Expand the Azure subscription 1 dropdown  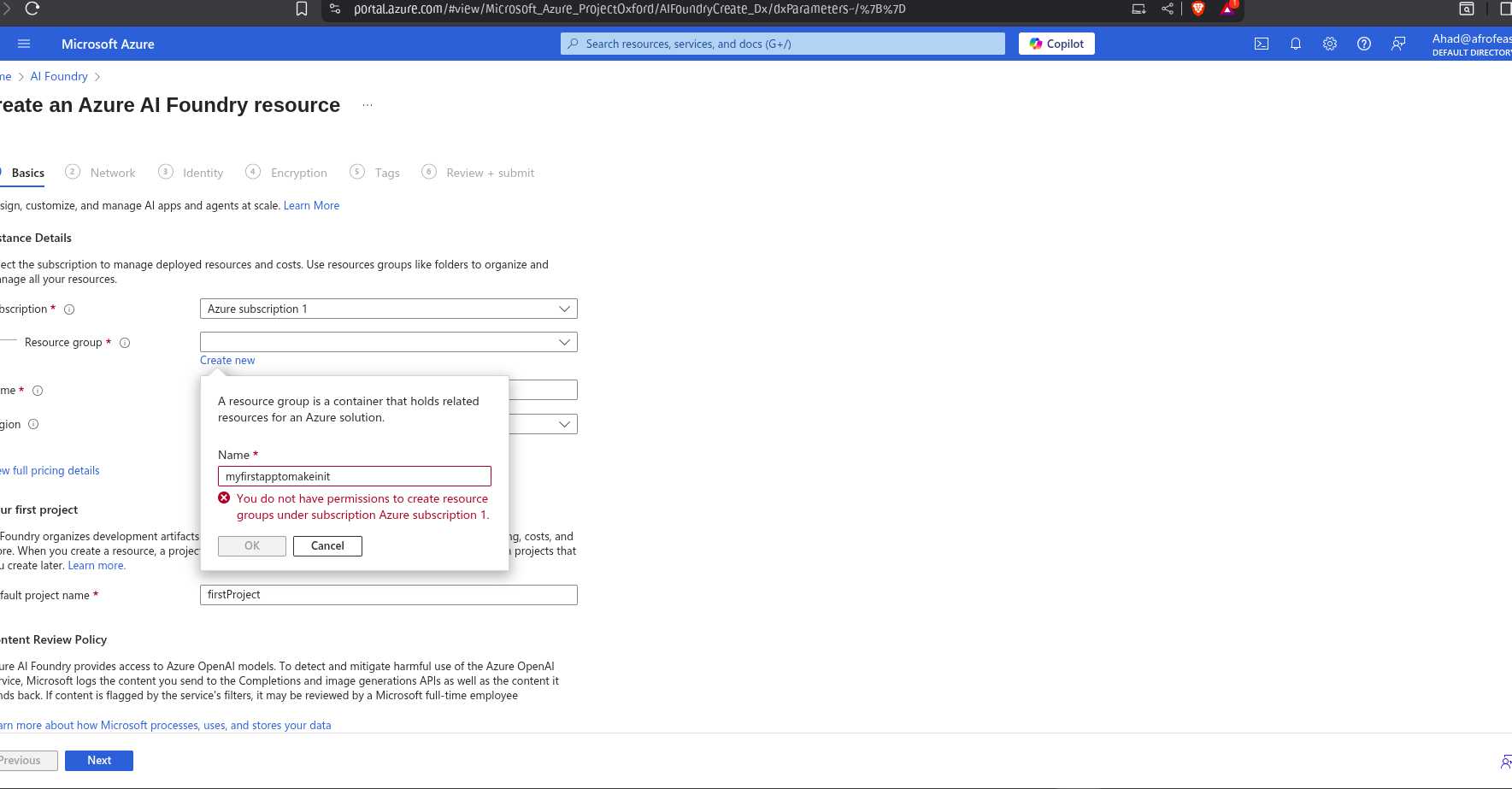(x=389, y=309)
